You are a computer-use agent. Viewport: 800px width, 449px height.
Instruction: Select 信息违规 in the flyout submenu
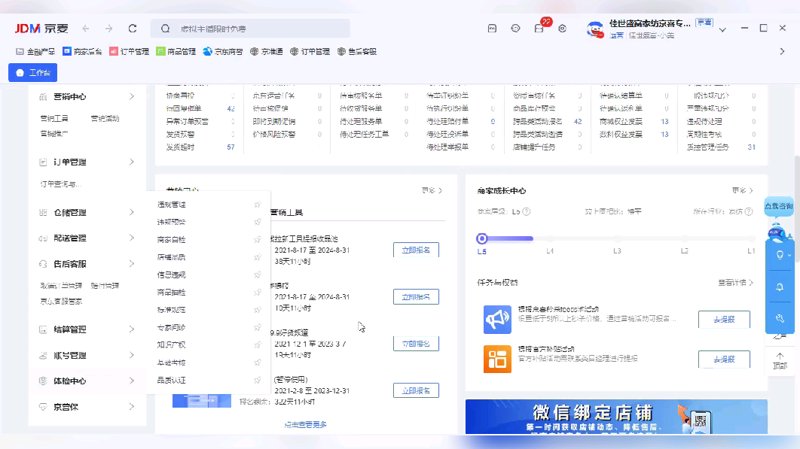coord(171,275)
